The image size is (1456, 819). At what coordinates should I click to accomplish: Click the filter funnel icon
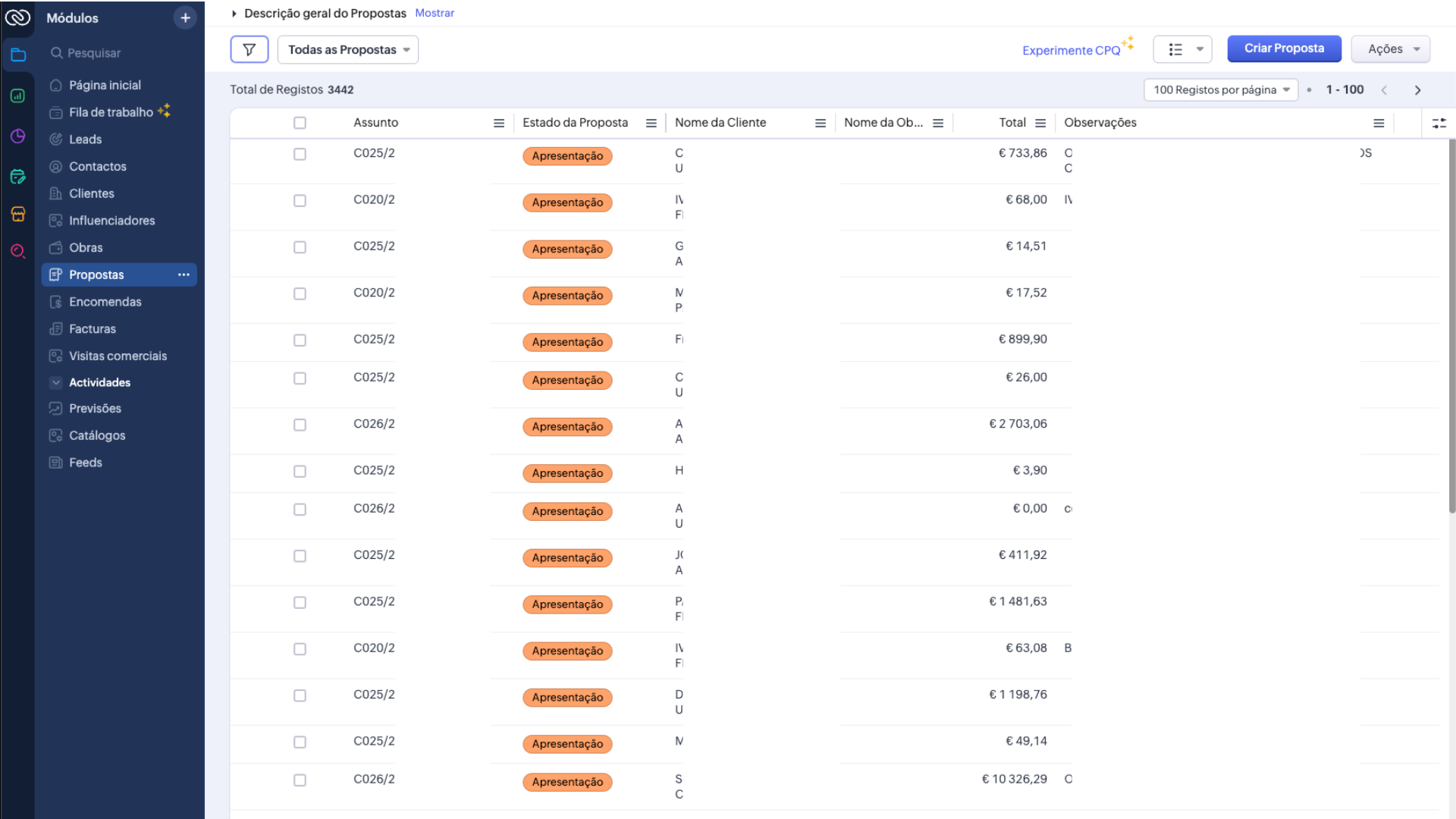coord(249,50)
